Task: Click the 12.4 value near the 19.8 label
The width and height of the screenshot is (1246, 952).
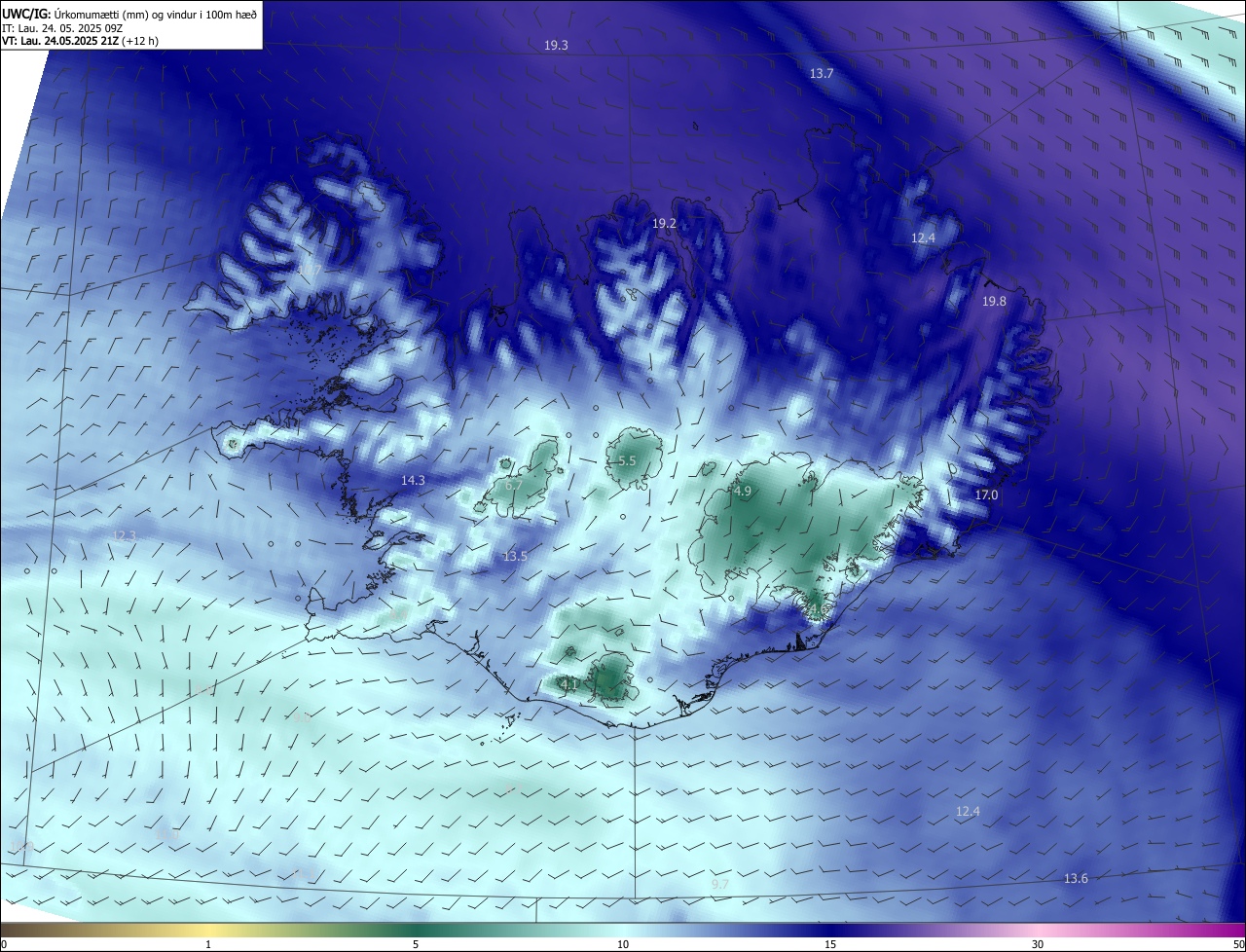Action: point(923,238)
